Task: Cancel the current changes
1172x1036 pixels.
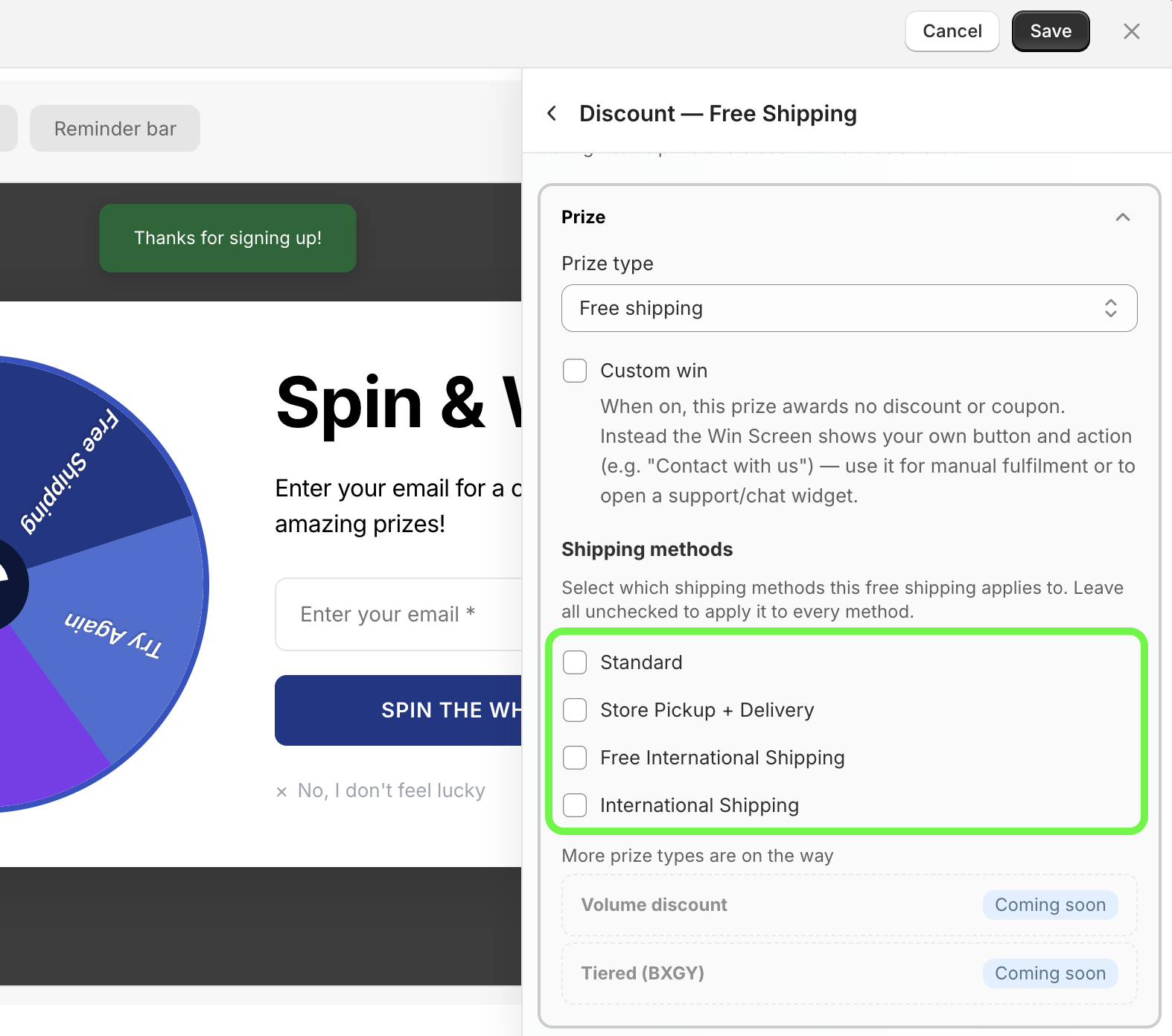Action: (952, 31)
